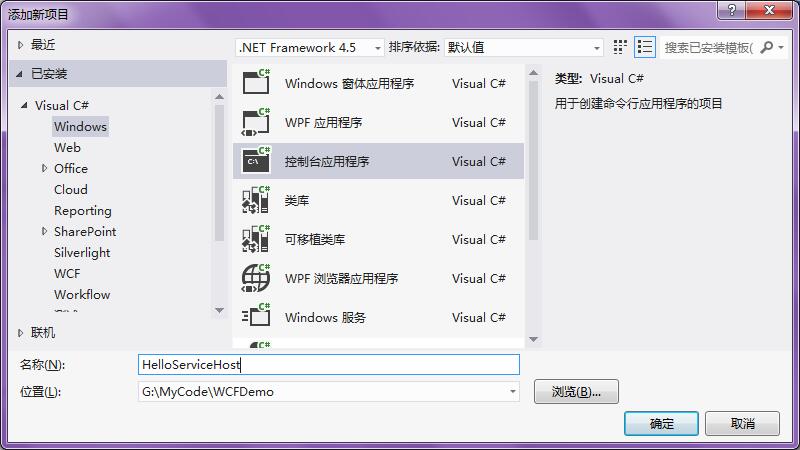Image resolution: width=800 pixels, height=450 pixels.
Task: Click the 搜索已安装模板 search box
Action: pos(709,47)
